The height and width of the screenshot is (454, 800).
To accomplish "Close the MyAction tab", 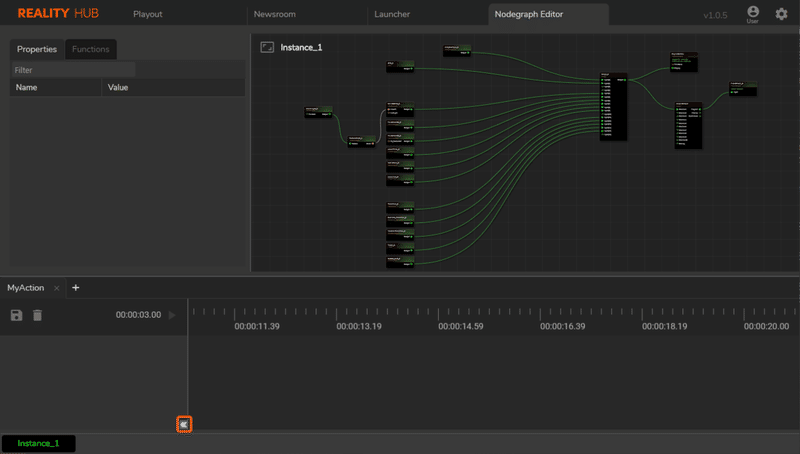I will pyautogui.click(x=57, y=288).
